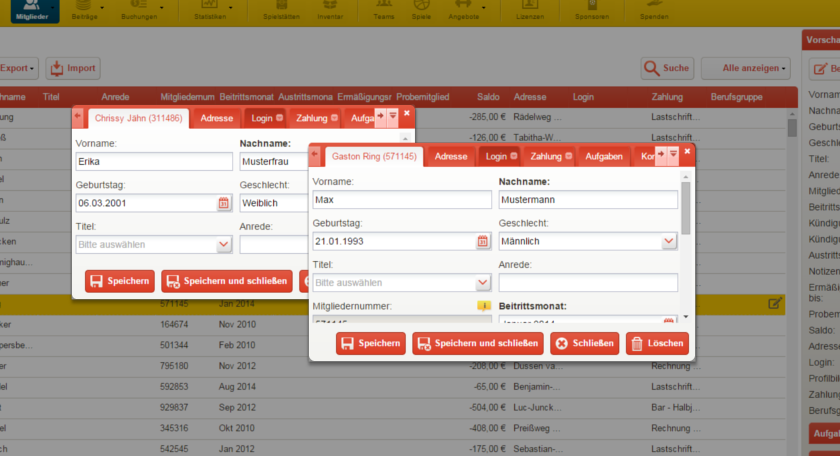Click the Suche button

pyautogui.click(x=667, y=68)
